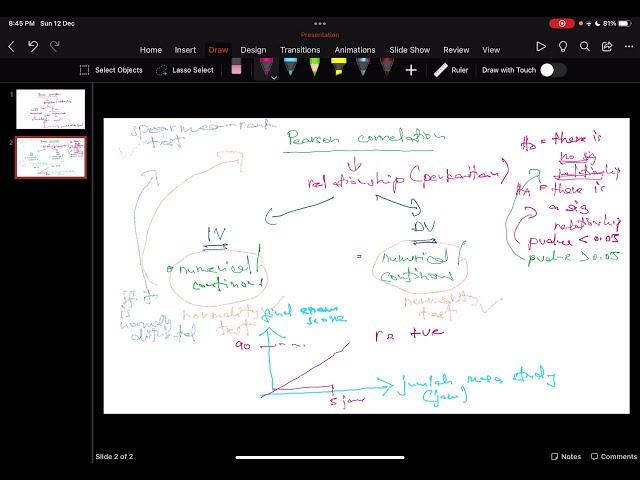Select the magenta pen
The height and width of the screenshot is (480, 640).
click(266, 67)
